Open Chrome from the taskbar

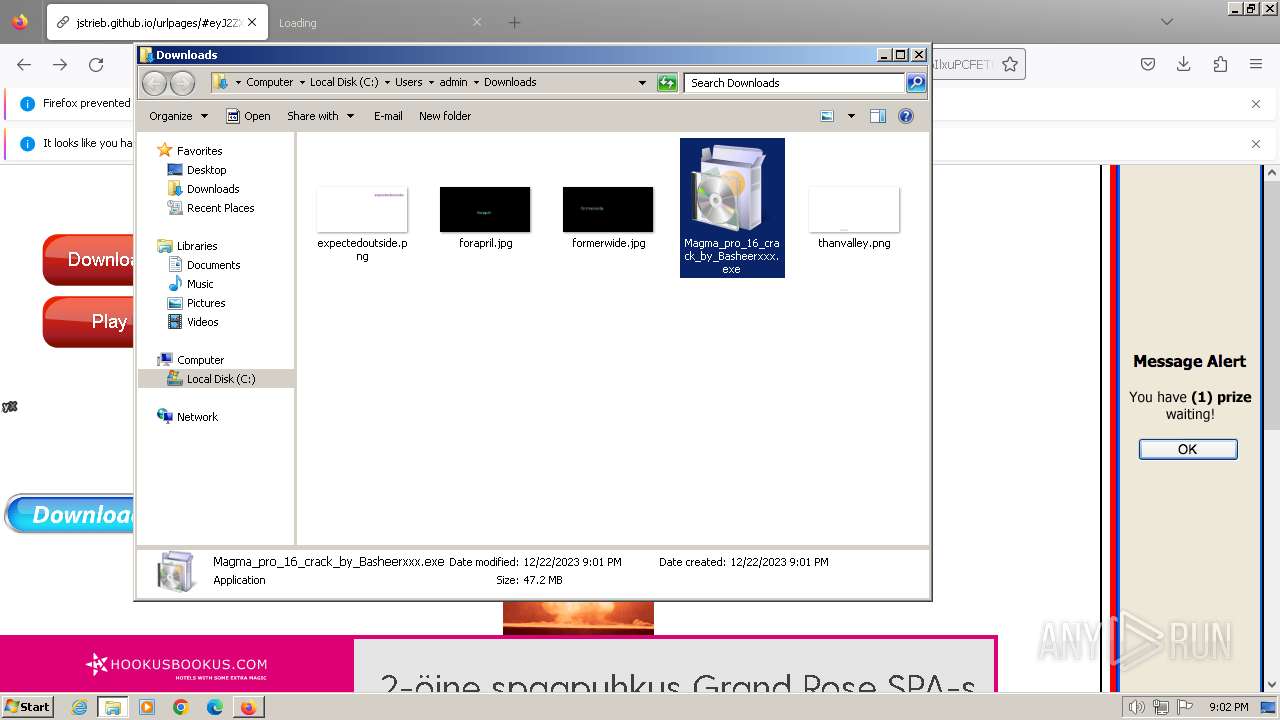click(180, 707)
